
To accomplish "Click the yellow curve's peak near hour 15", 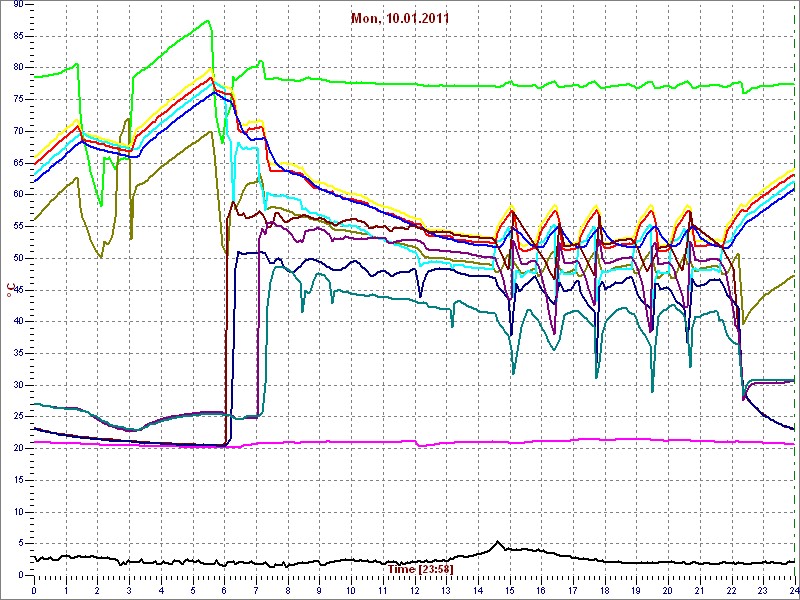I will [511, 206].
